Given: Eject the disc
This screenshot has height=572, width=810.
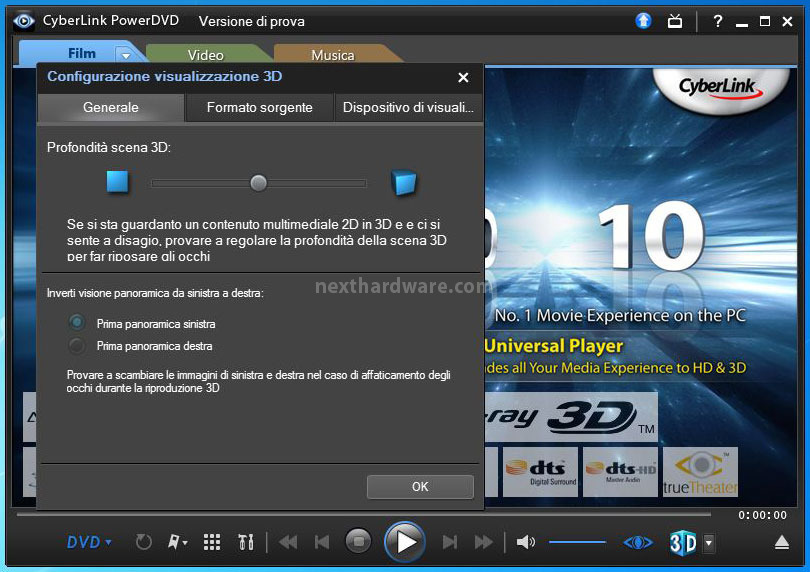Looking at the screenshot, I should pyautogui.click(x=782, y=543).
